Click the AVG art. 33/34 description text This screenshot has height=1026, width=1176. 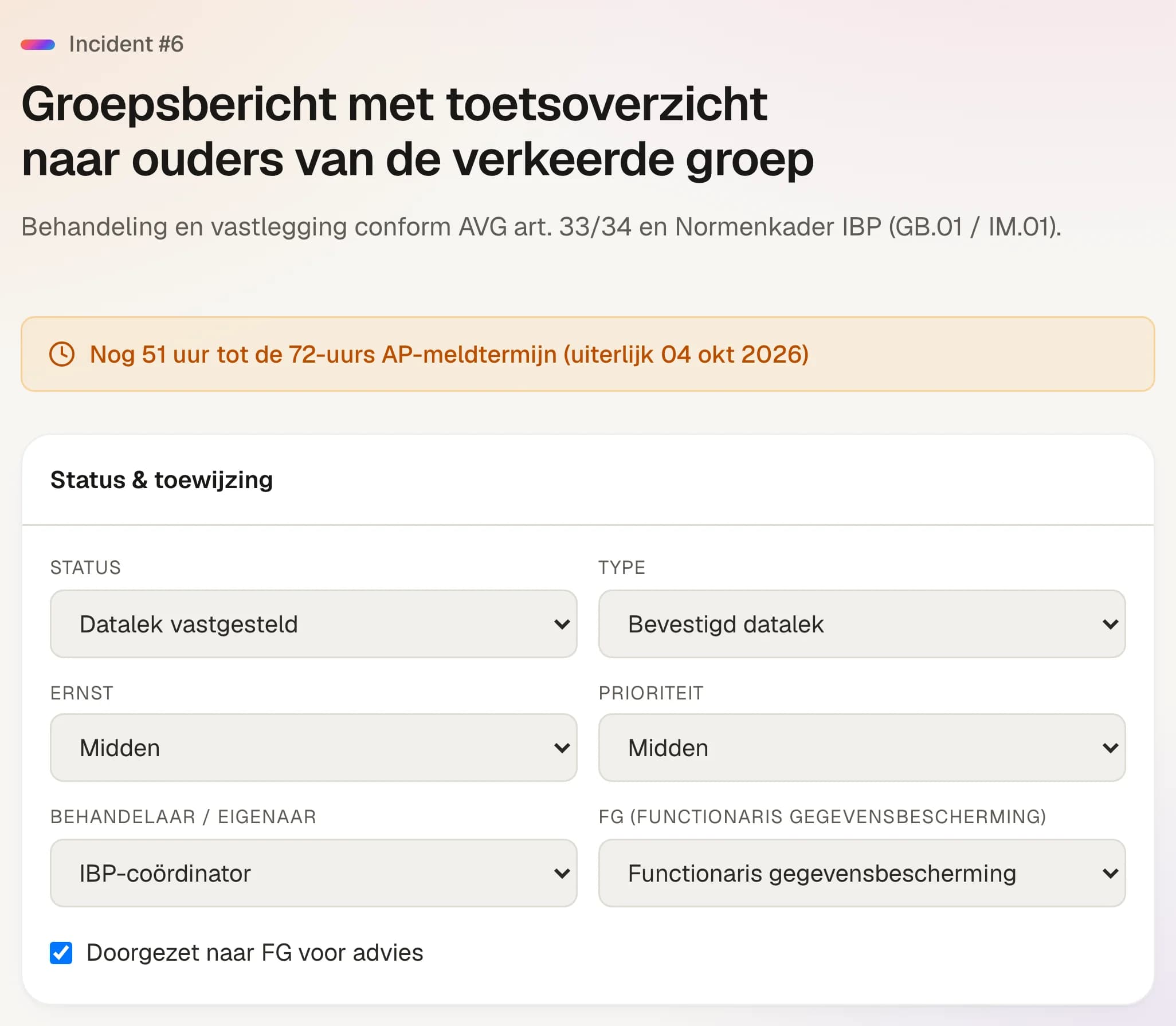coord(541,227)
